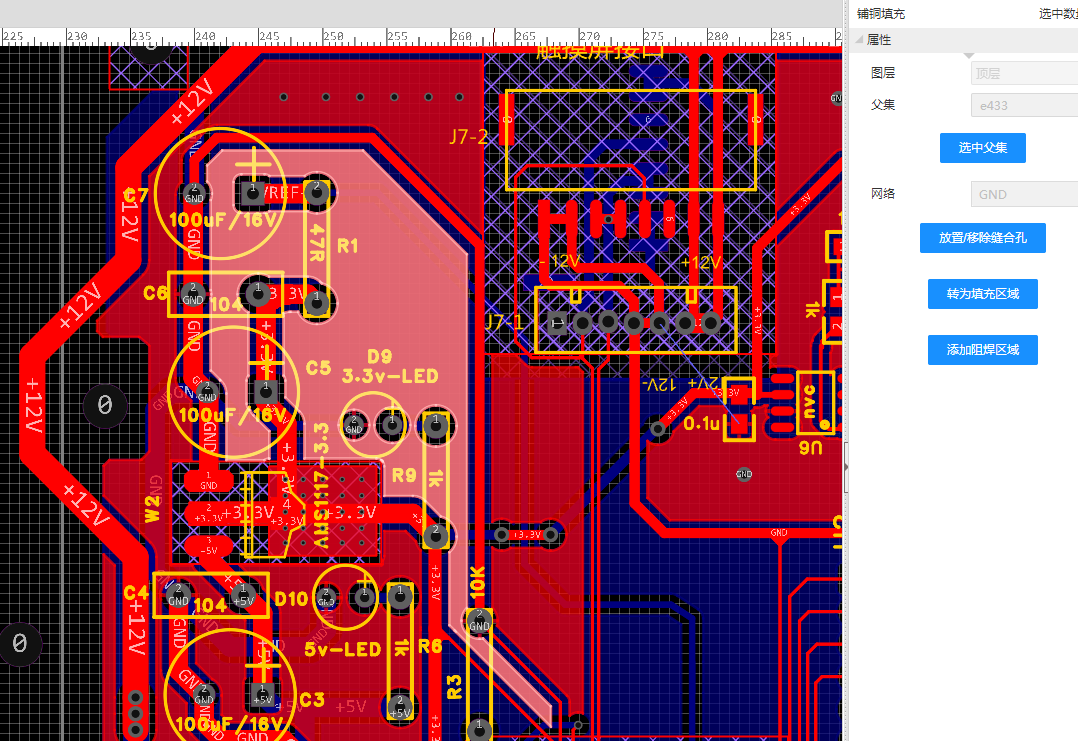1078x741 pixels.
Task: Select the middle pad of the D9 LED
Action: pos(393,426)
